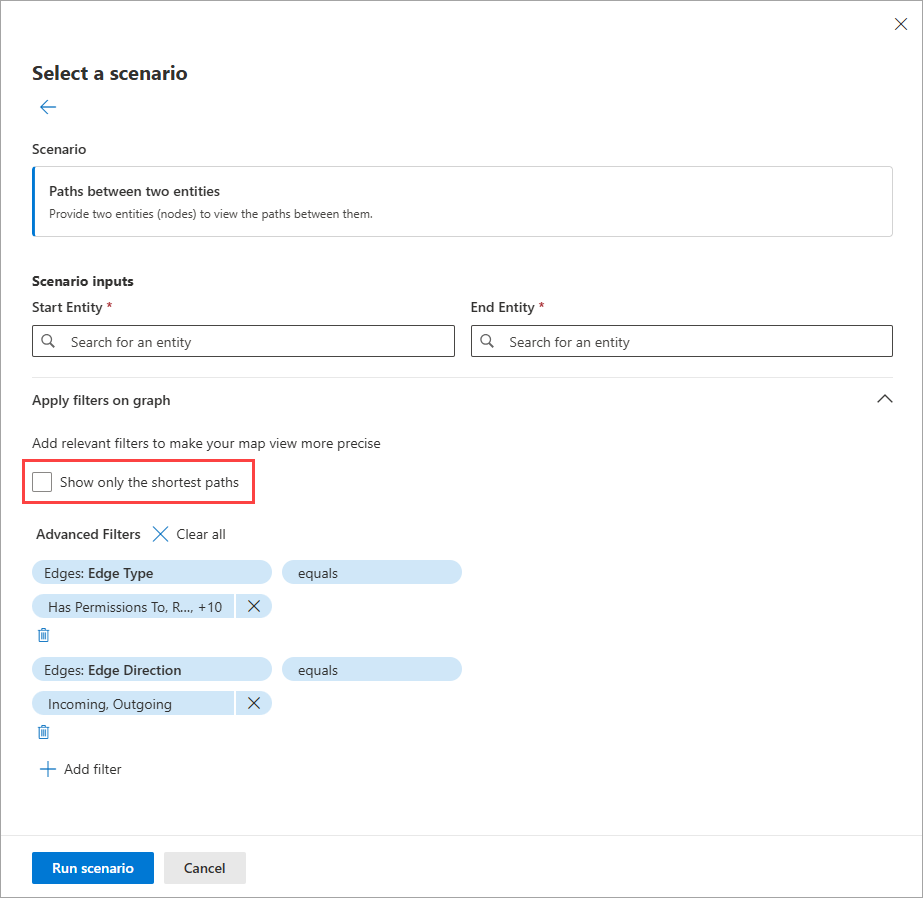The image size is (923, 898).
Task: Delete the Edge Type filter via trash icon
Action: [x=44, y=635]
